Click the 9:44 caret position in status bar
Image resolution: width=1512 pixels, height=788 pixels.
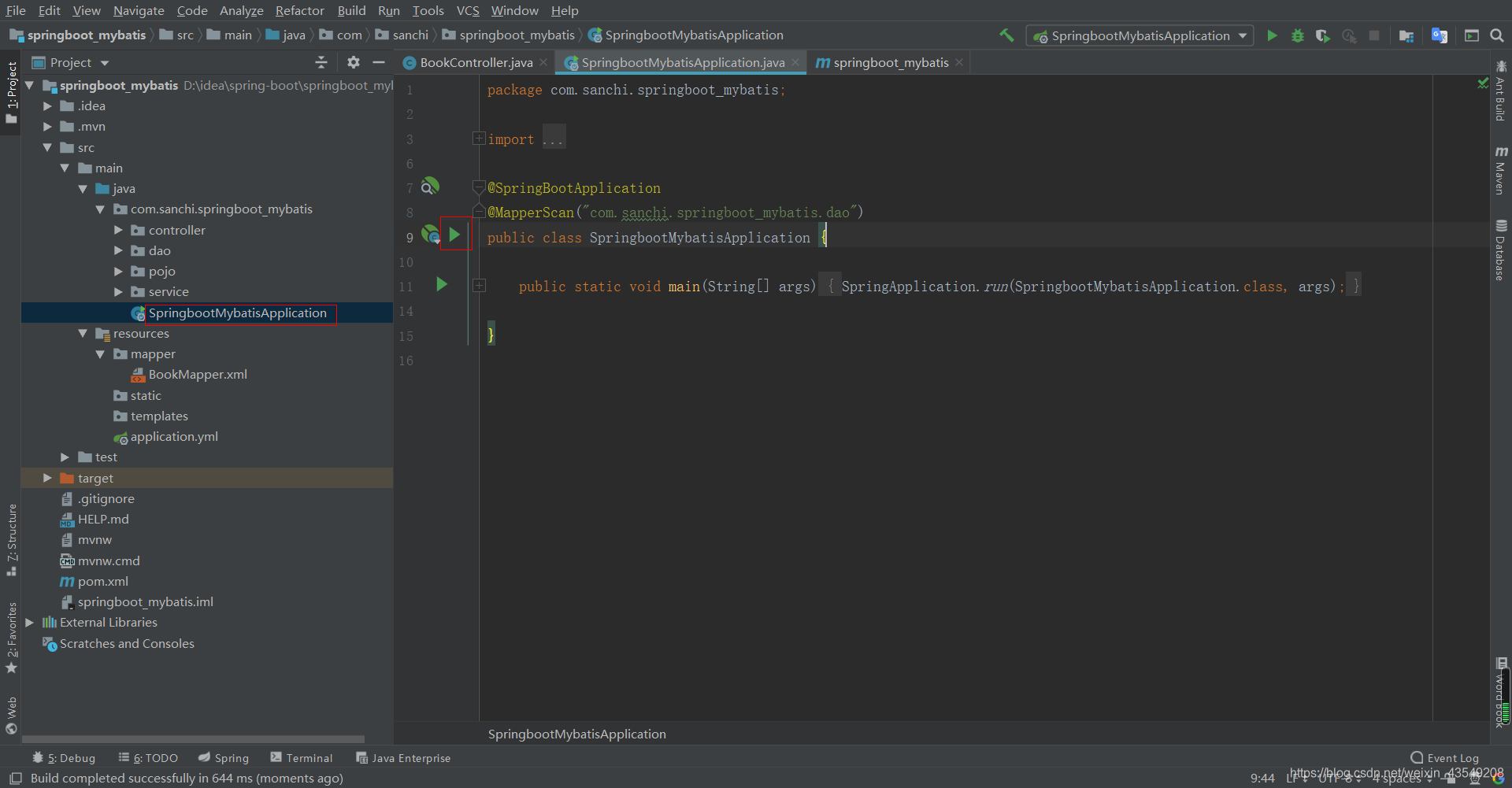(x=1262, y=778)
